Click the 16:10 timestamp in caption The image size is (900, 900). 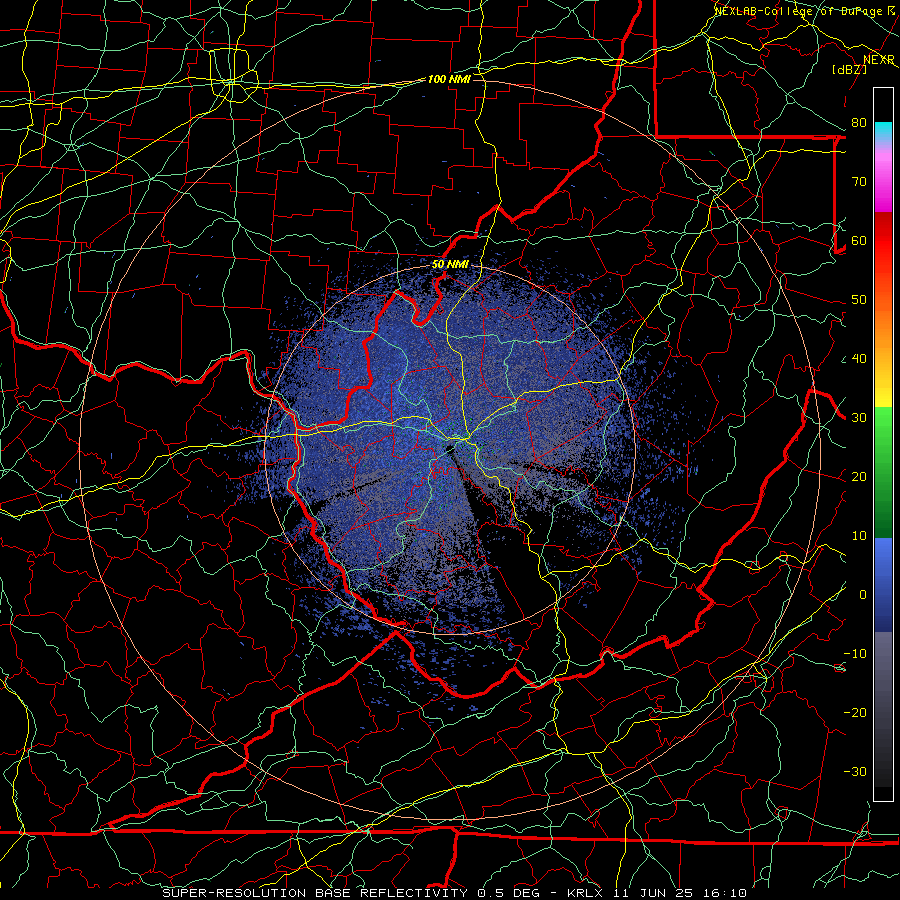click(726, 893)
